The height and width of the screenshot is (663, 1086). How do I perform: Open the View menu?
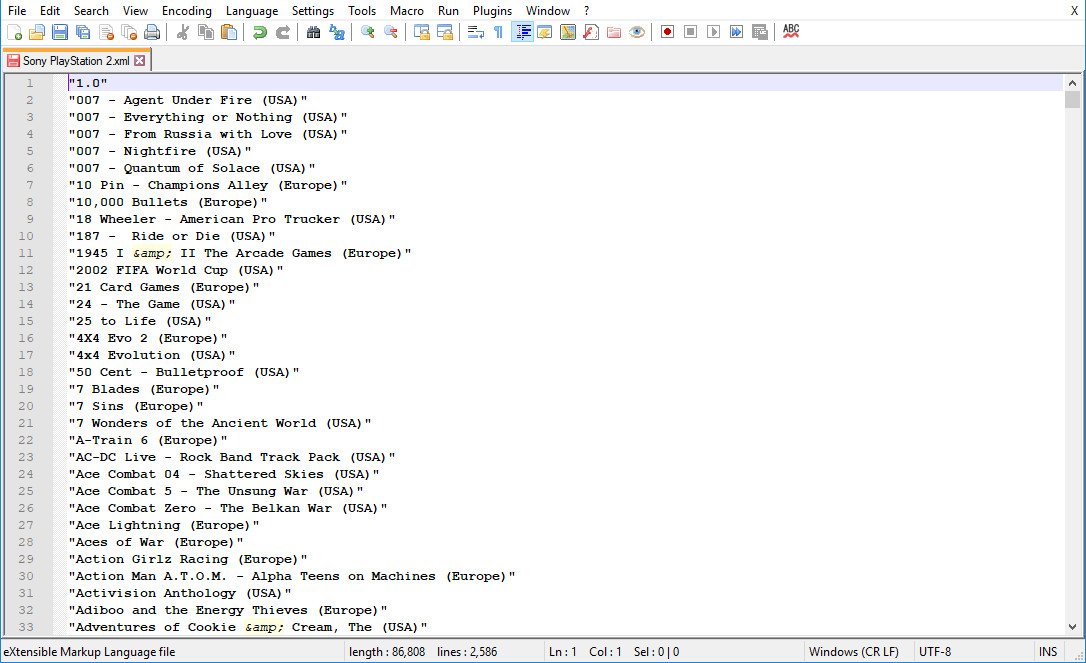135,10
